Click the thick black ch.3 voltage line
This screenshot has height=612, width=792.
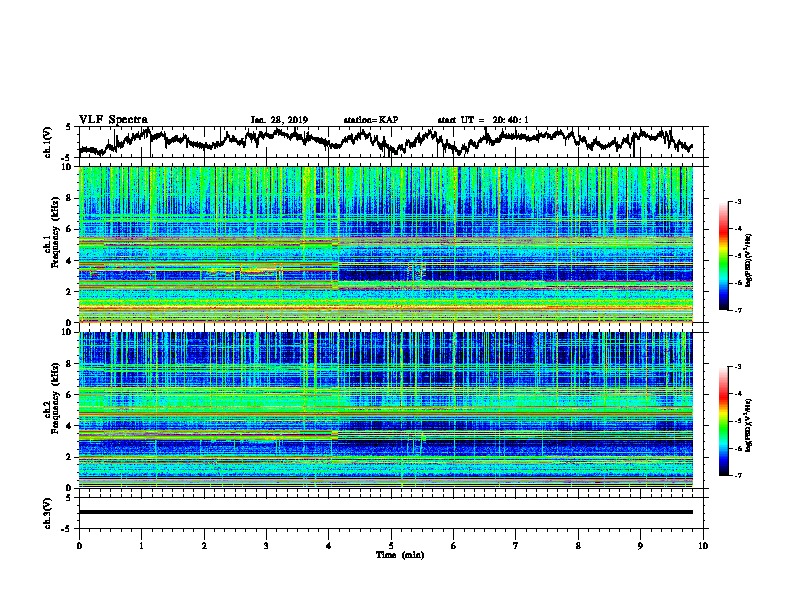386,512
